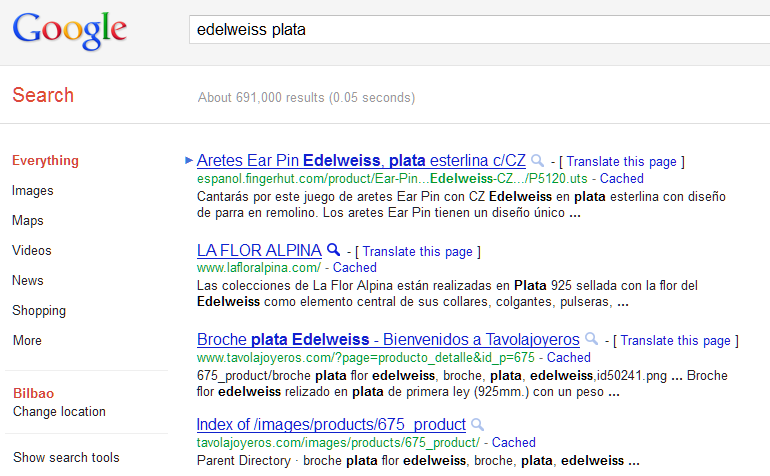Open Index of /images/products/675_product result
This screenshot has height=476, width=770.
click(331, 424)
